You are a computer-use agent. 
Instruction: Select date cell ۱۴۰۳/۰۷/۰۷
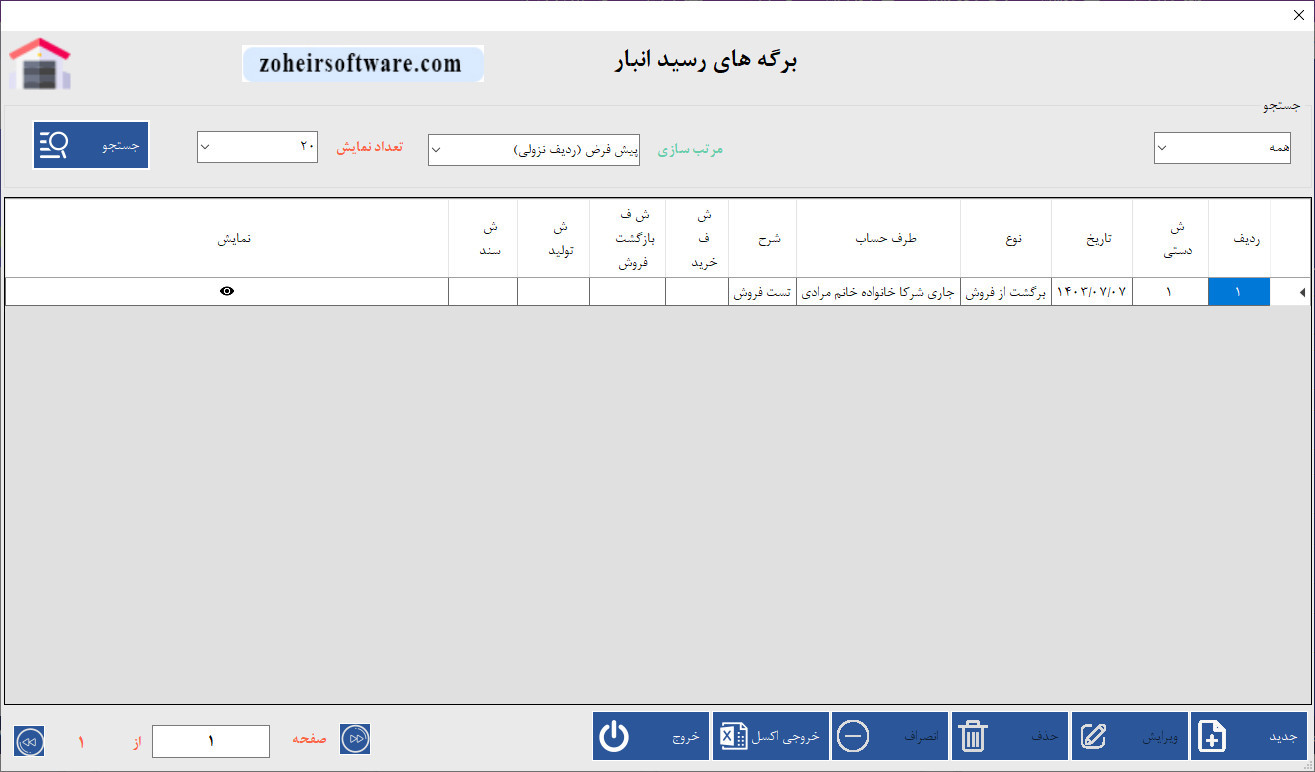click(x=1092, y=291)
